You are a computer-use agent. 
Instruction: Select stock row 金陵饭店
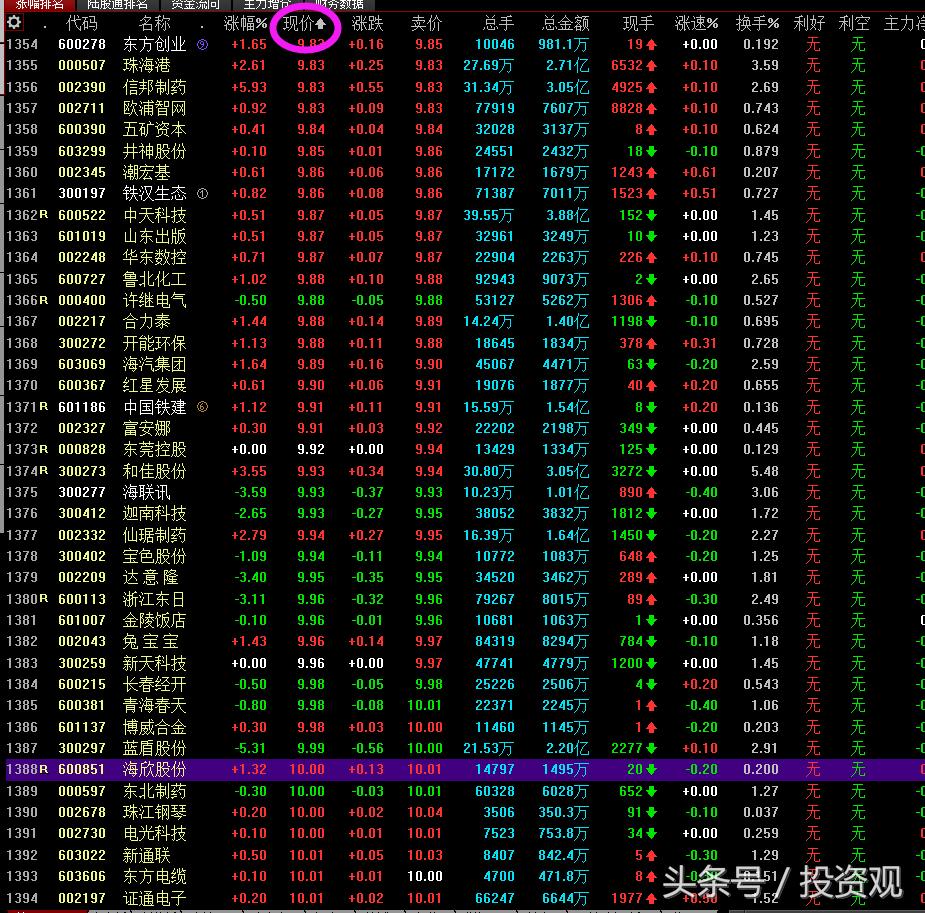[465, 620]
